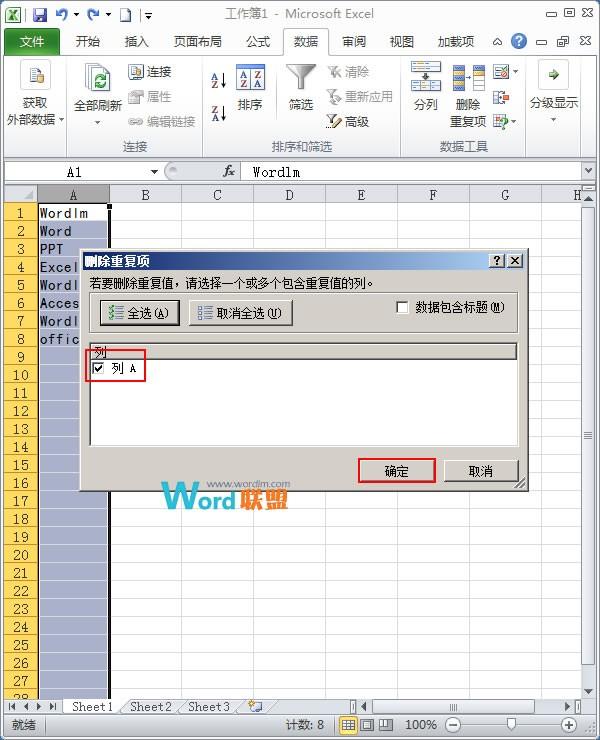Click the 100% zoom level text

coord(421,724)
